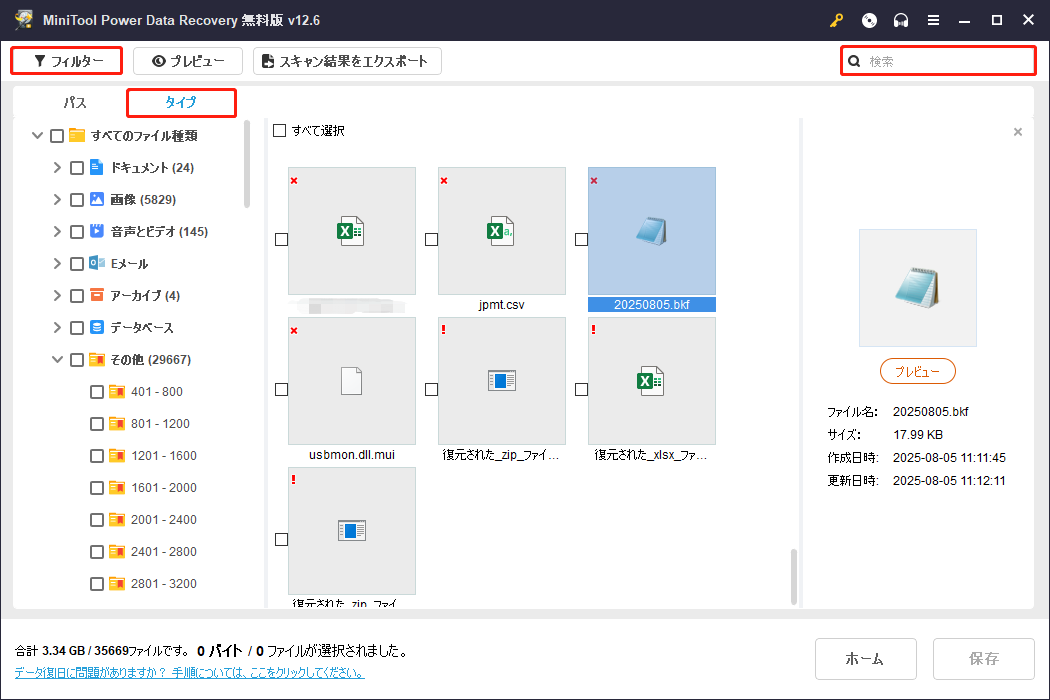Switch to the タイプ tab
This screenshot has width=1050, height=700.
click(x=181, y=102)
